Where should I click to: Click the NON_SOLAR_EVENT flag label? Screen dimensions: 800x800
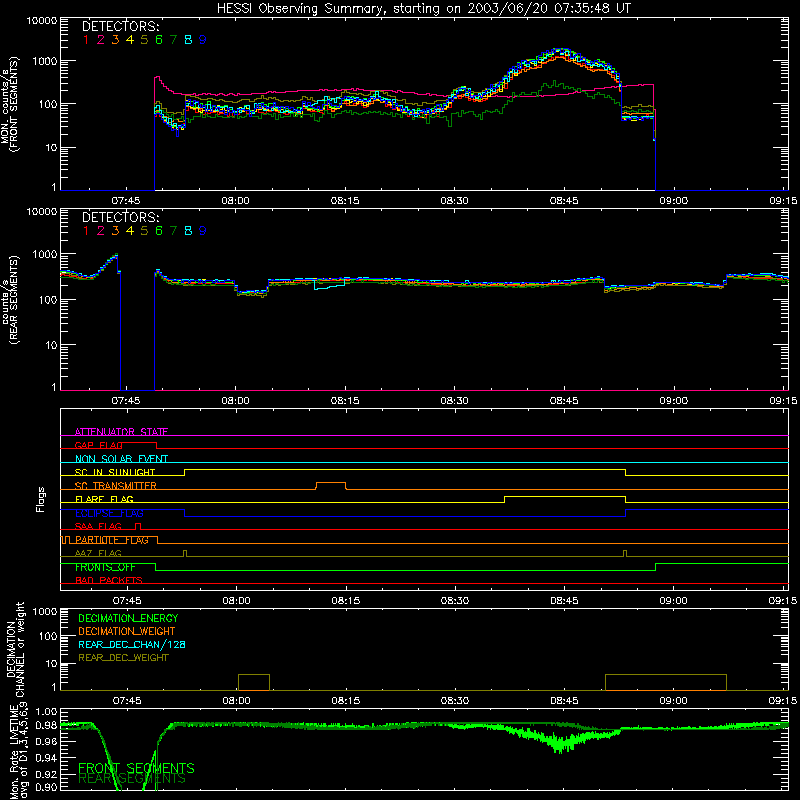click(121, 459)
